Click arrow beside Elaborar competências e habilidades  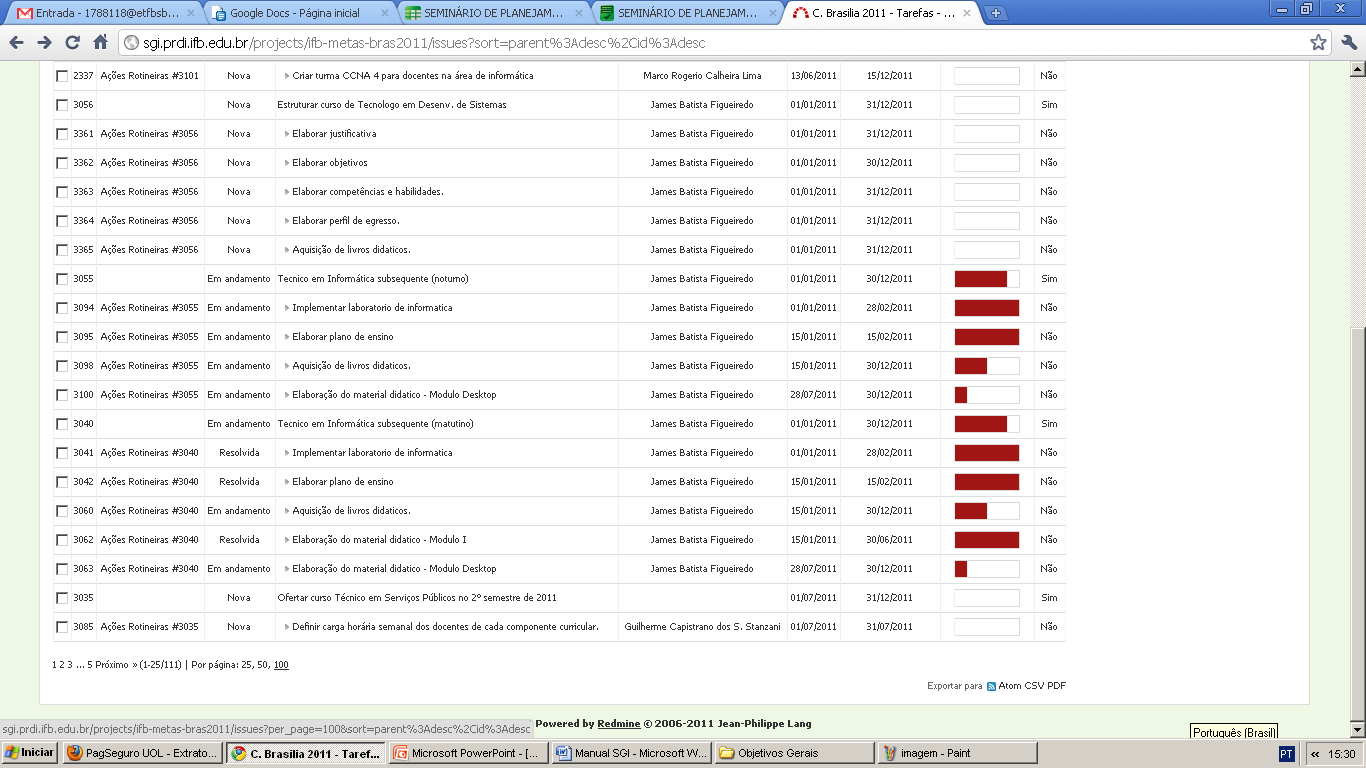286,192
